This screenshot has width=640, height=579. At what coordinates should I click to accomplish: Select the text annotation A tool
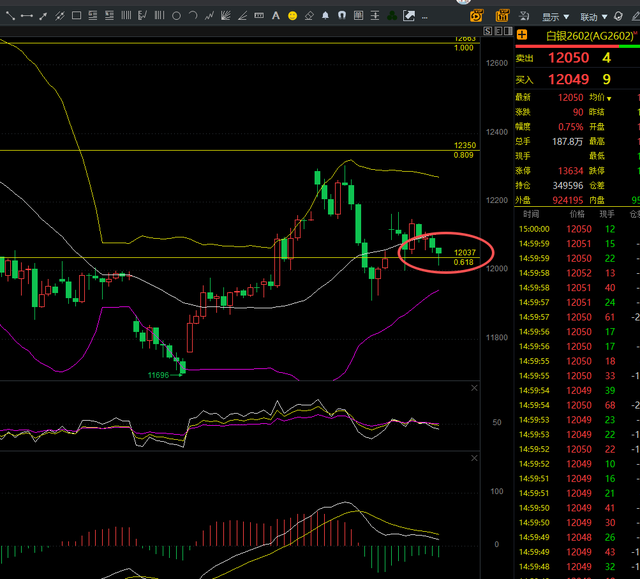coord(276,16)
